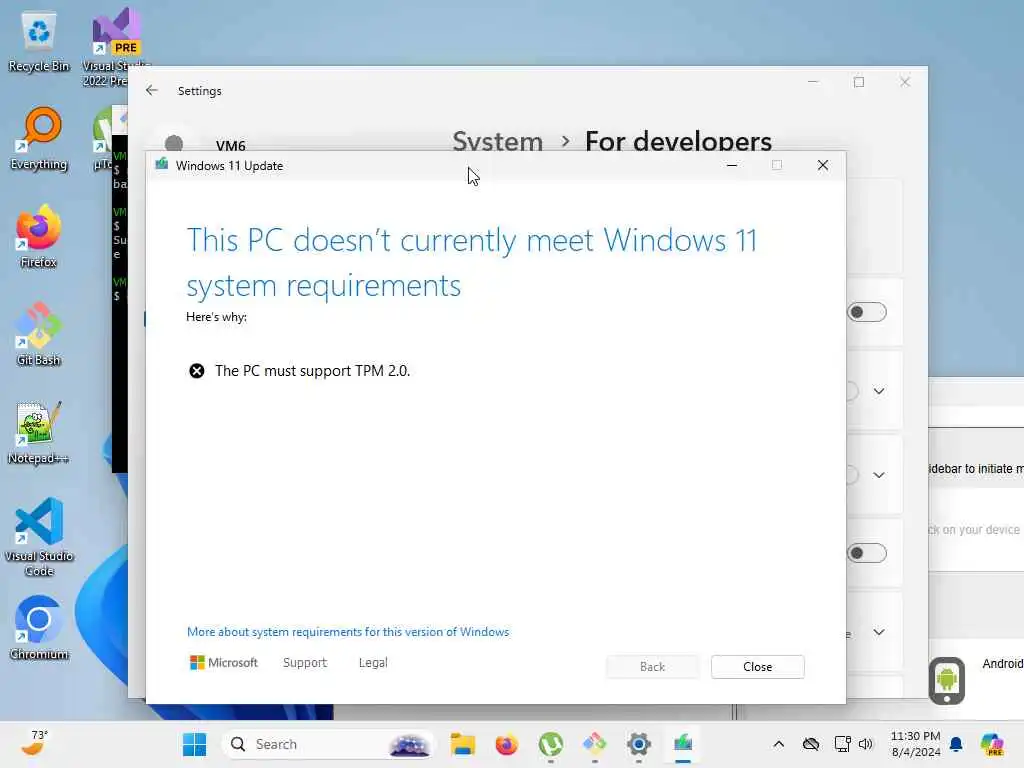Select the Firefox desktop shortcut

pos(39,237)
